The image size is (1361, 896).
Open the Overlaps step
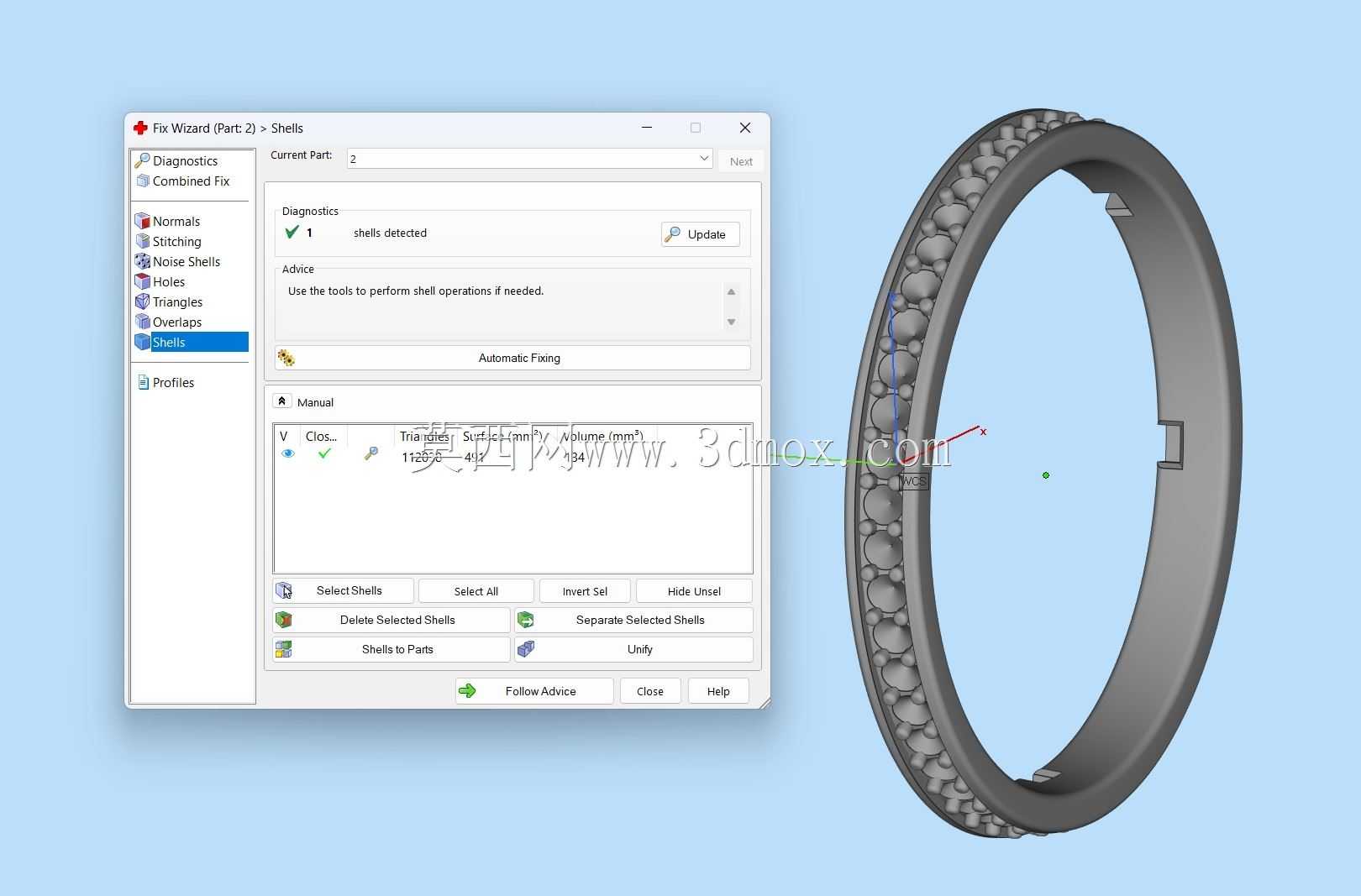click(x=177, y=322)
